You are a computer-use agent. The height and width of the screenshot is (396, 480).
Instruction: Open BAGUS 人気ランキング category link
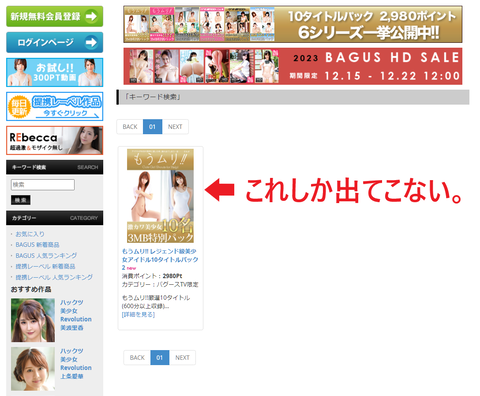point(46,255)
